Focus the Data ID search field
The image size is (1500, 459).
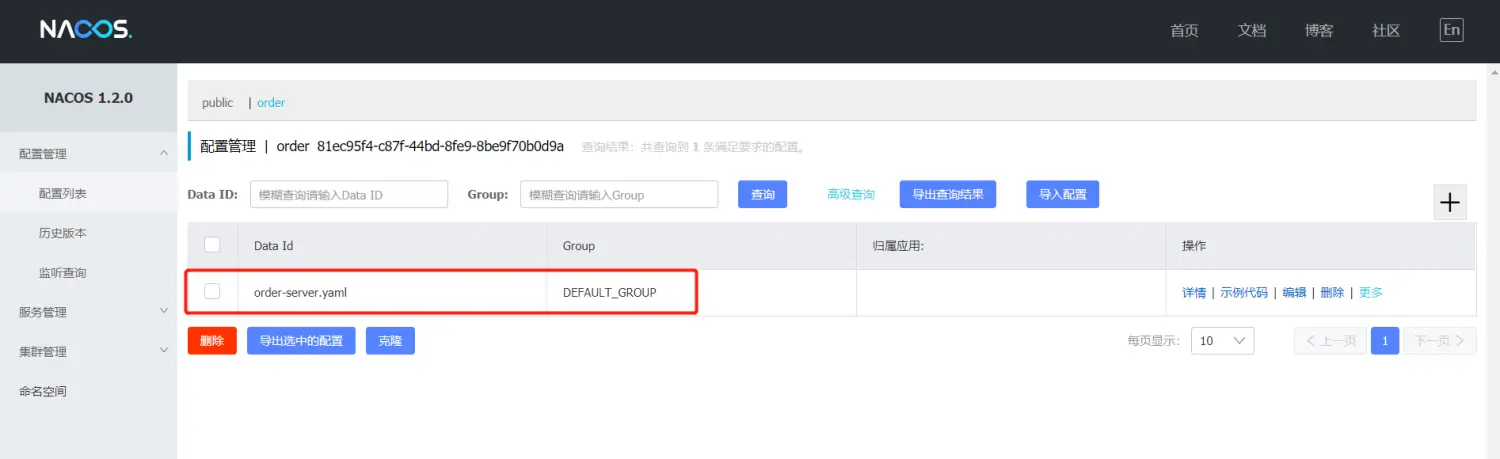[348, 194]
